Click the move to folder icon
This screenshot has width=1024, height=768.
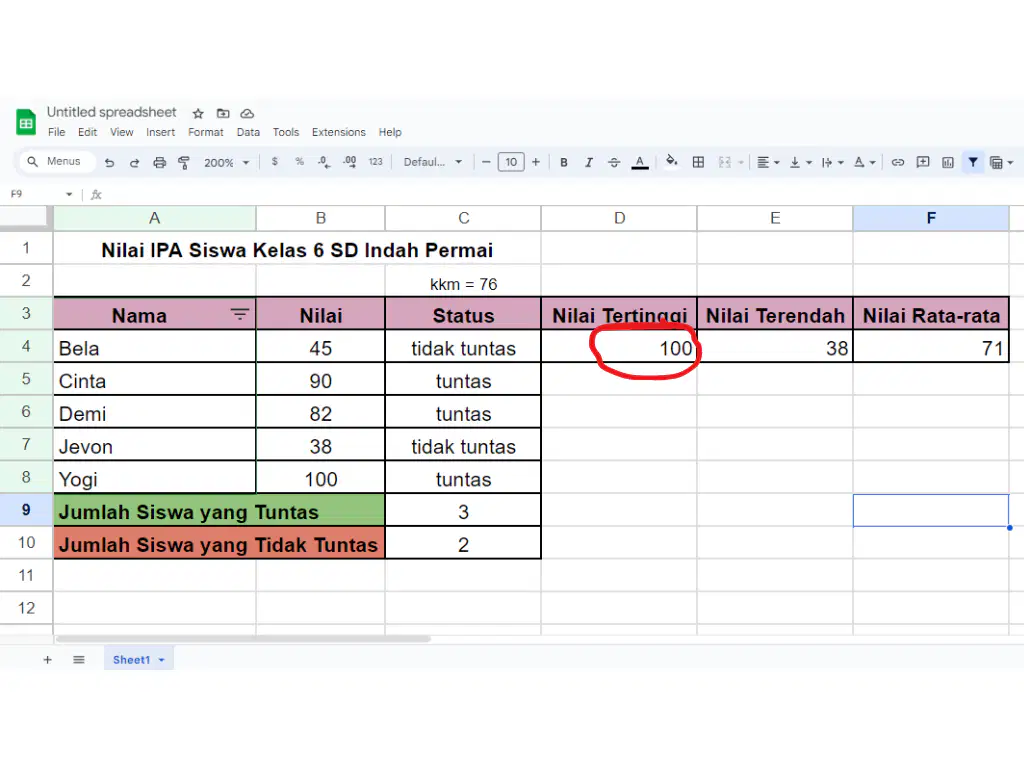[x=223, y=114]
